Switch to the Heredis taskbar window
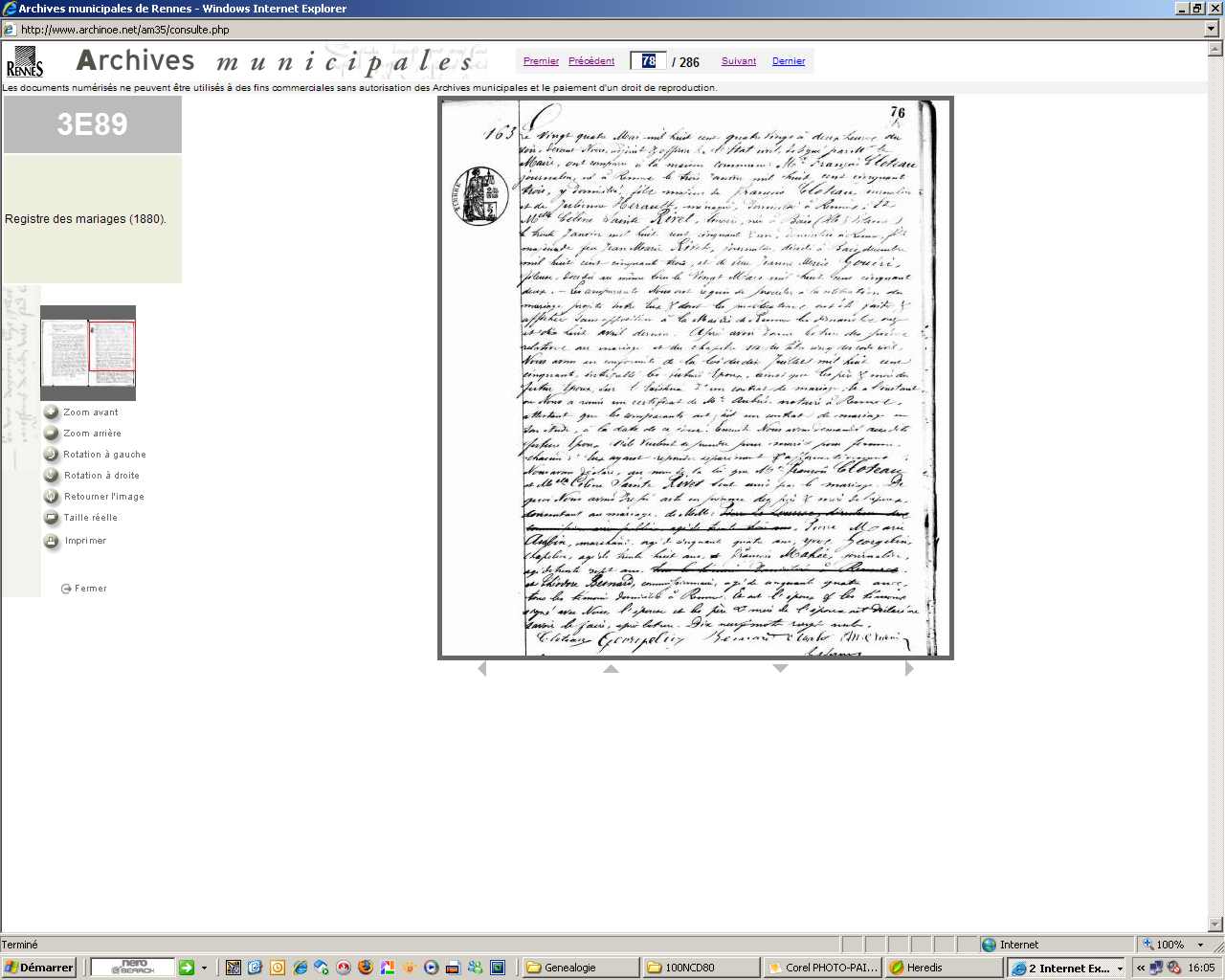This screenshot has width=1225, height=980. click(x=942, y=968)
